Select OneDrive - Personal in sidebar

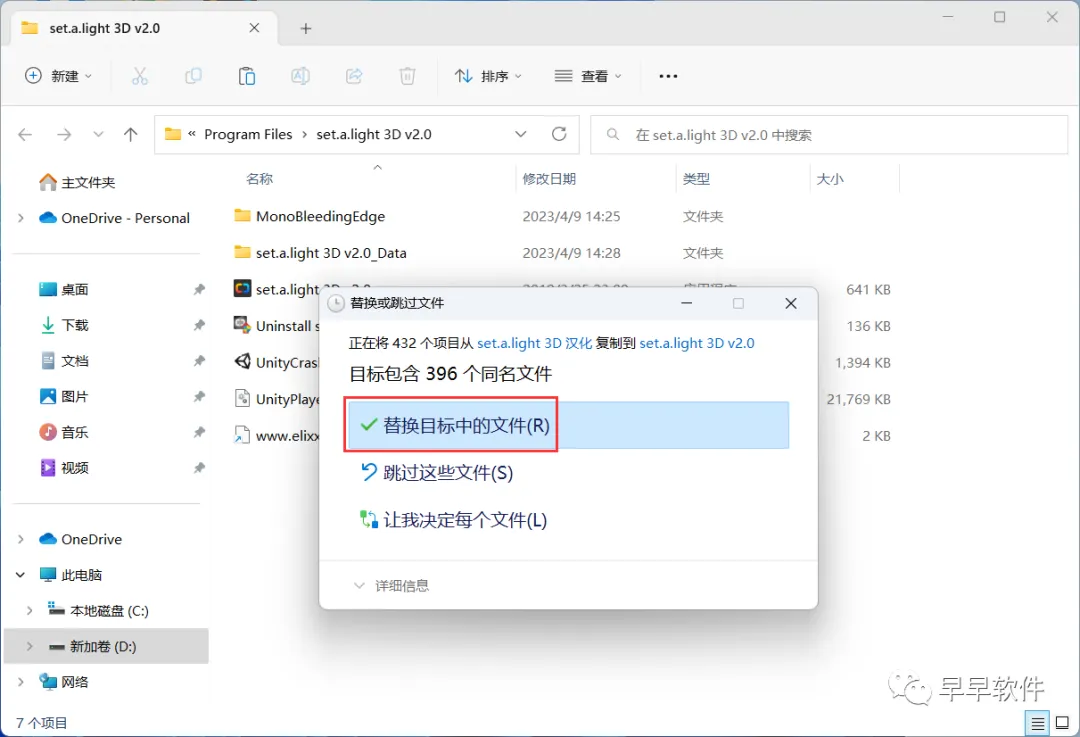click(114, 218)
